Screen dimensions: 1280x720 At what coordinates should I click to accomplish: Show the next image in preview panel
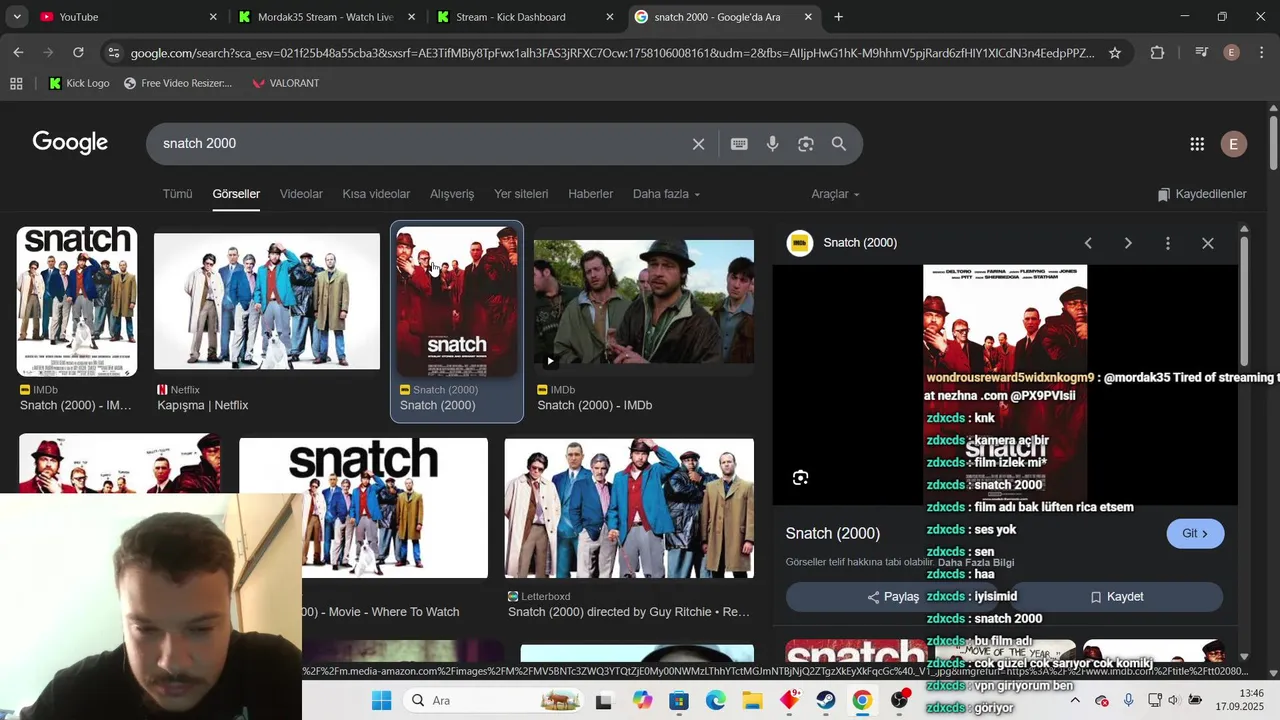point(1128,243)
